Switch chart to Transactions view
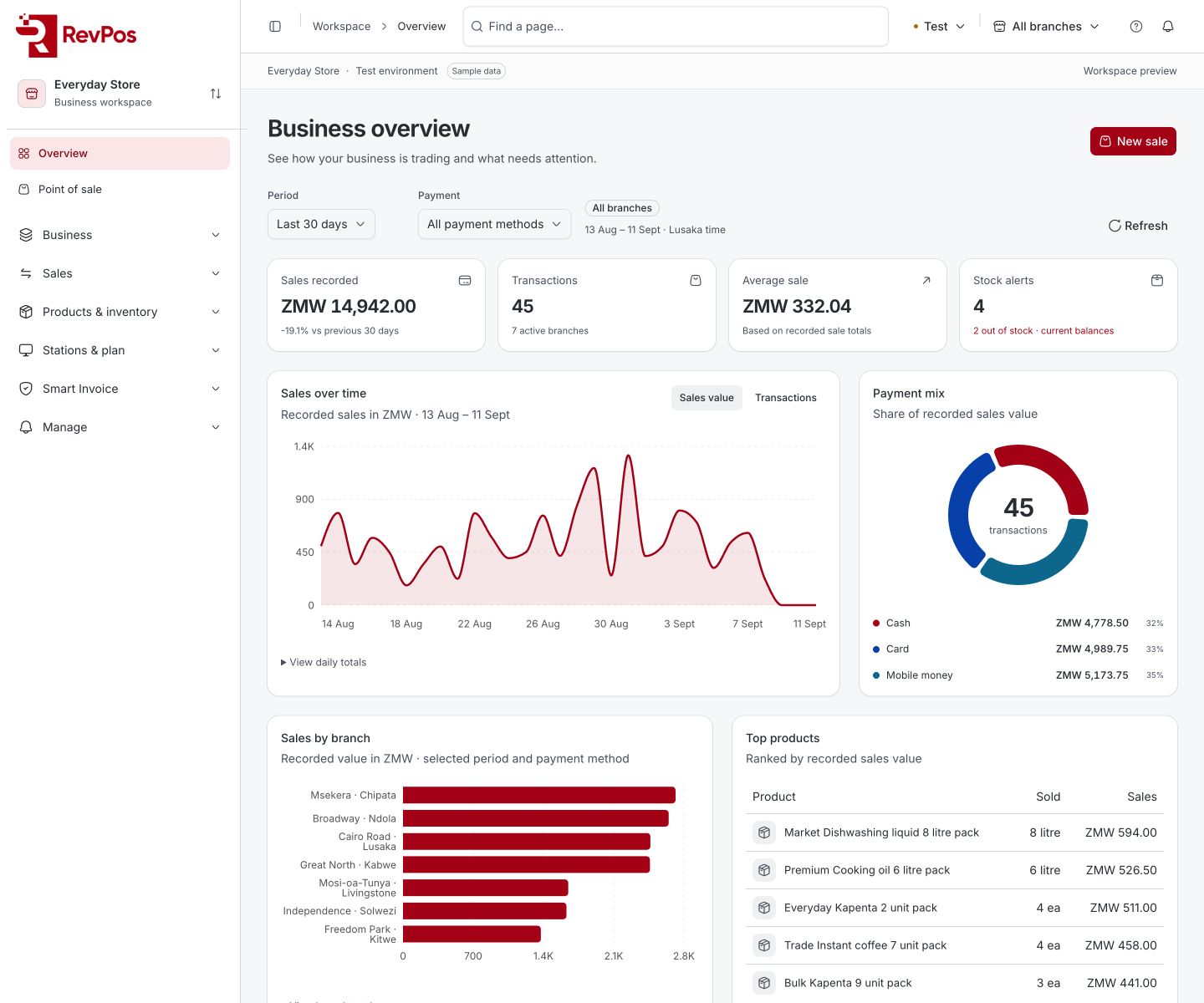Screen dimensions: 1204x1003 click(x=786, y=398)
